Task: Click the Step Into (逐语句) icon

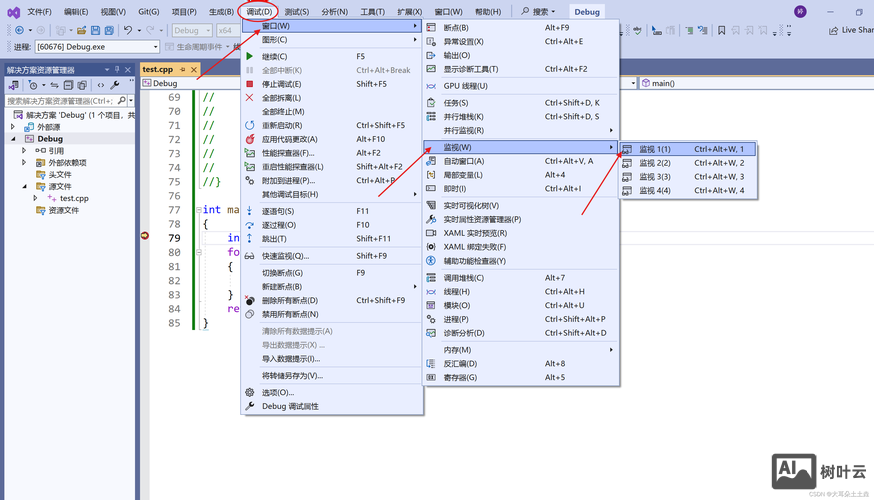Action: click(x=249, y=211)
